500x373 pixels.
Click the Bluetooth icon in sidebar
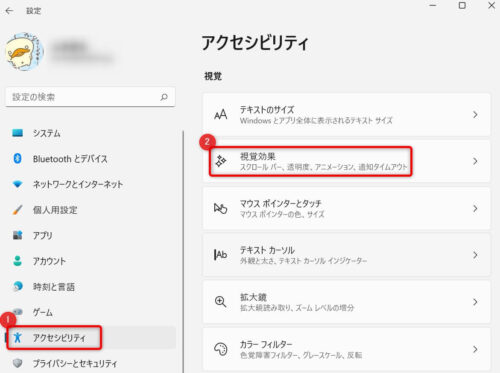click(17, 158)
